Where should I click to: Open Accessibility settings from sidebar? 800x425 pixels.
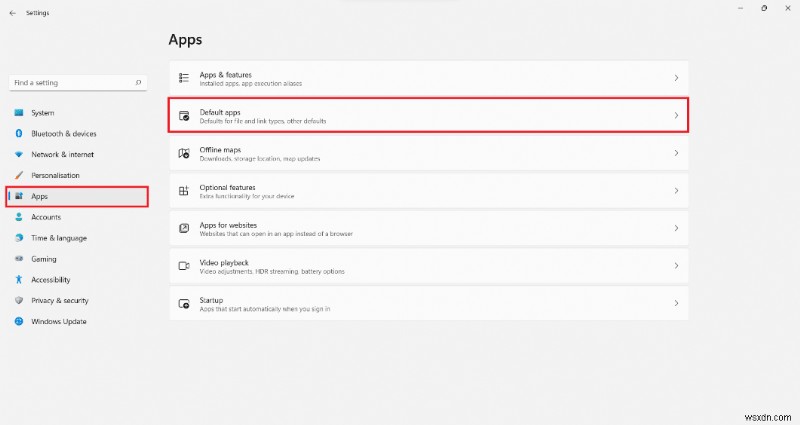click(x=52, y=280)
